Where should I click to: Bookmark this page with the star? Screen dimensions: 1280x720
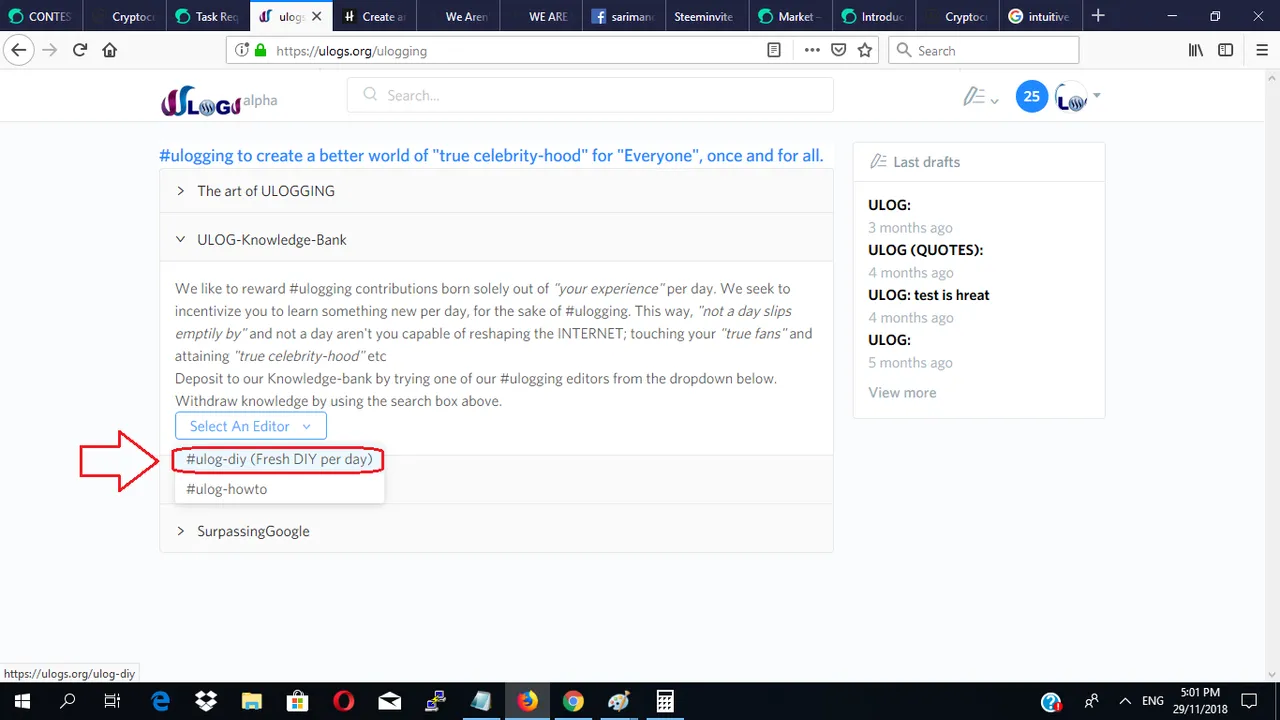[865, 50]
